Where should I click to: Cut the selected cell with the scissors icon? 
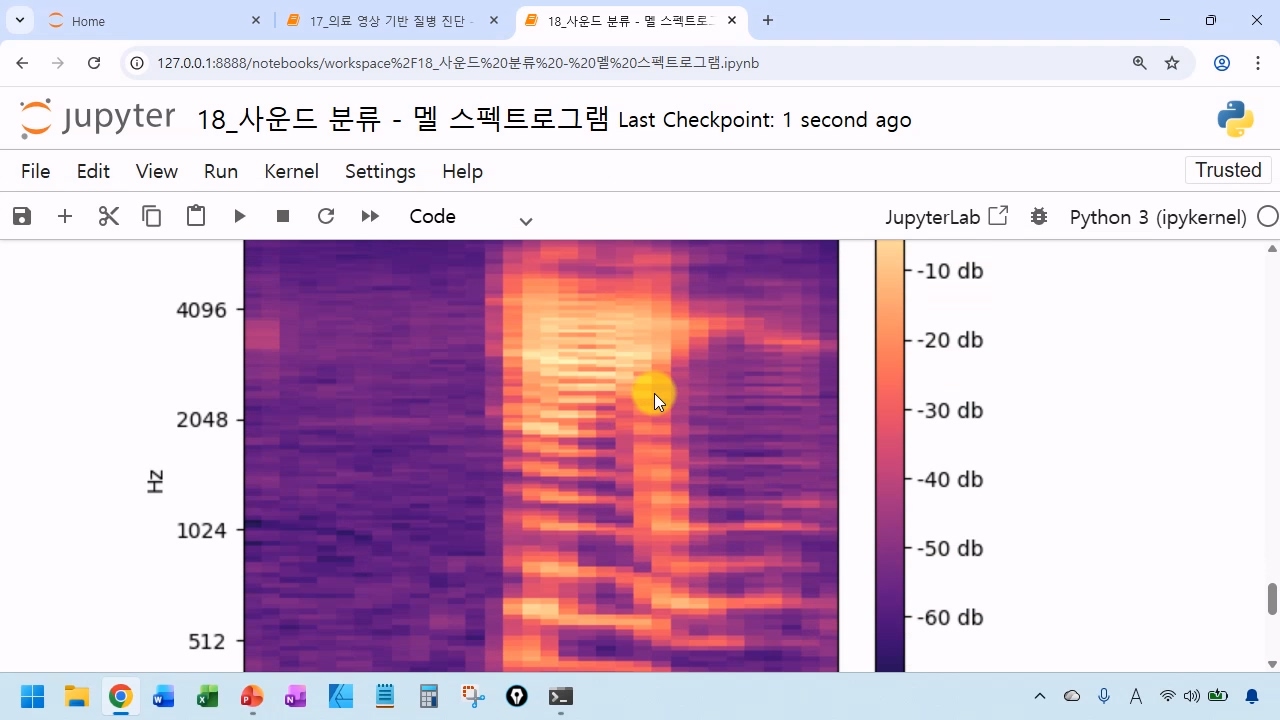pos(109,216)
